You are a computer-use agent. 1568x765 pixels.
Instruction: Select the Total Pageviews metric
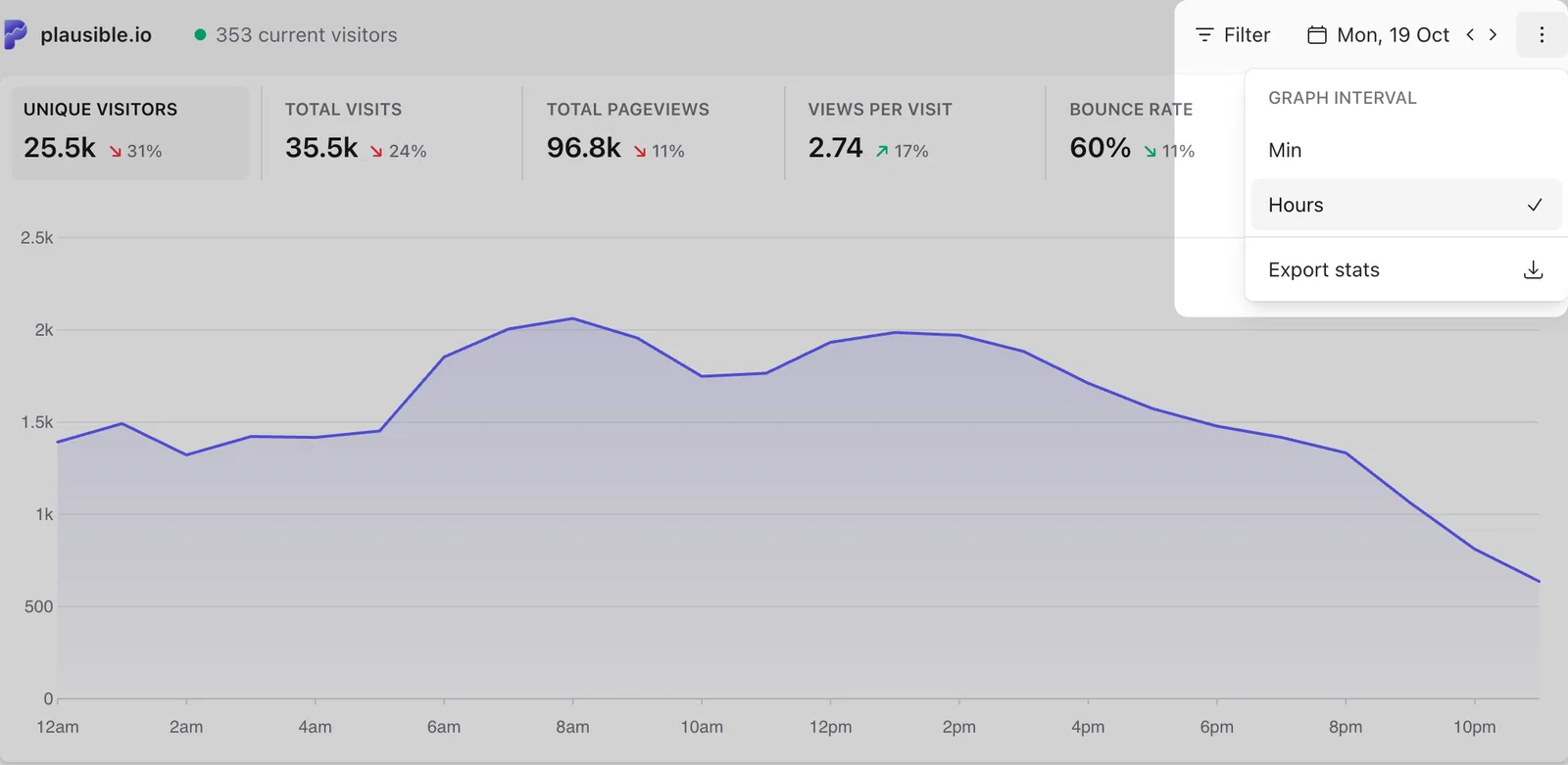click(x=653, y=133)
